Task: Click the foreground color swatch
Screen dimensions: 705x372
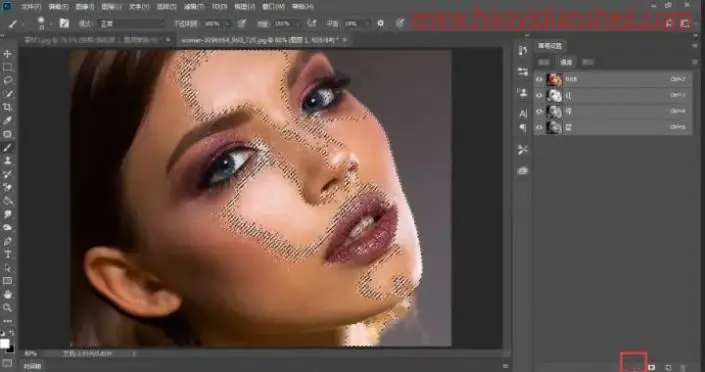Action: (4, 344)
